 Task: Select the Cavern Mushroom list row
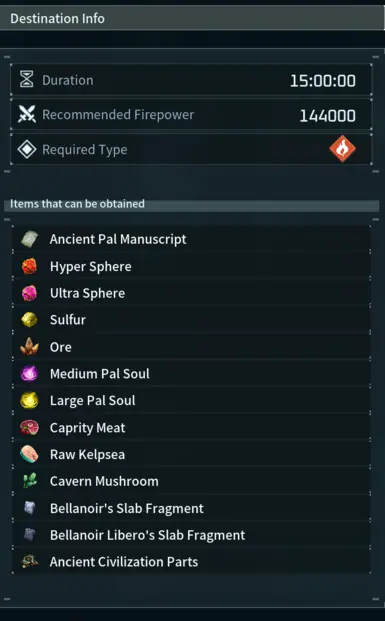coord(192,481)
